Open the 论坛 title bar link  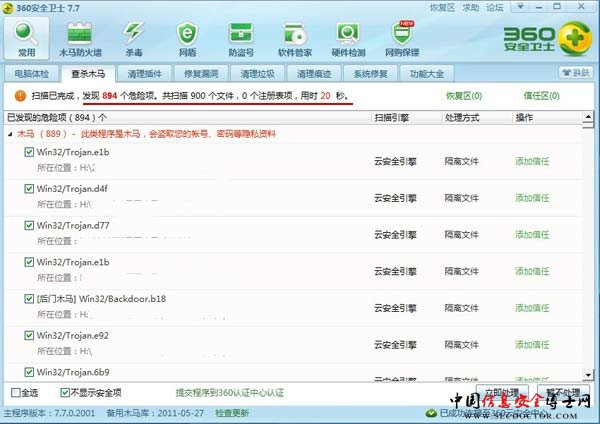495,8
